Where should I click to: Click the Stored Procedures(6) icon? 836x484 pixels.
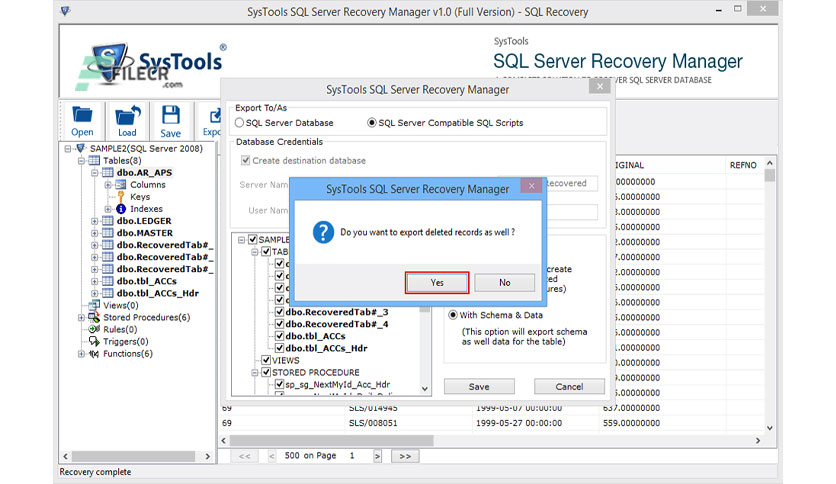click(x=94, y=317)
